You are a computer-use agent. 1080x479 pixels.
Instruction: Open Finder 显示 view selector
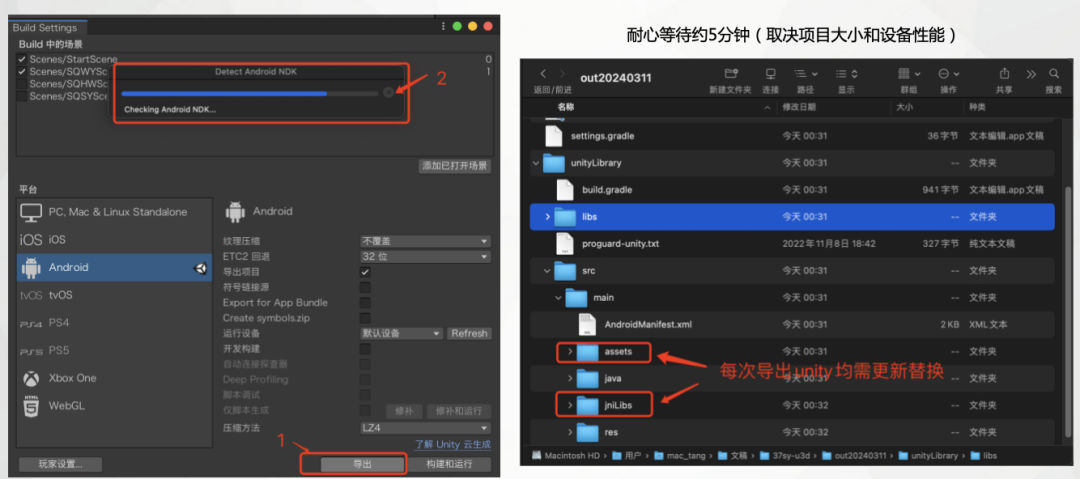click(847, 73)
